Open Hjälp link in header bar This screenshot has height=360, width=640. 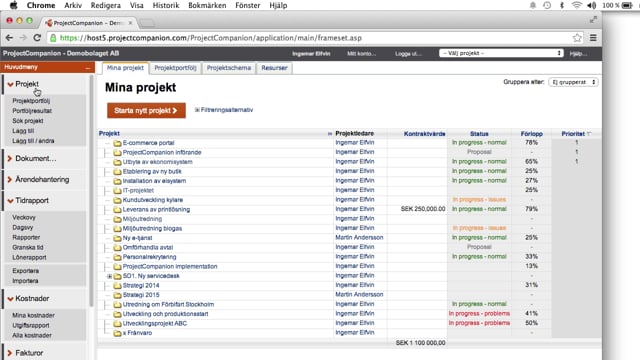click(578, 53)
